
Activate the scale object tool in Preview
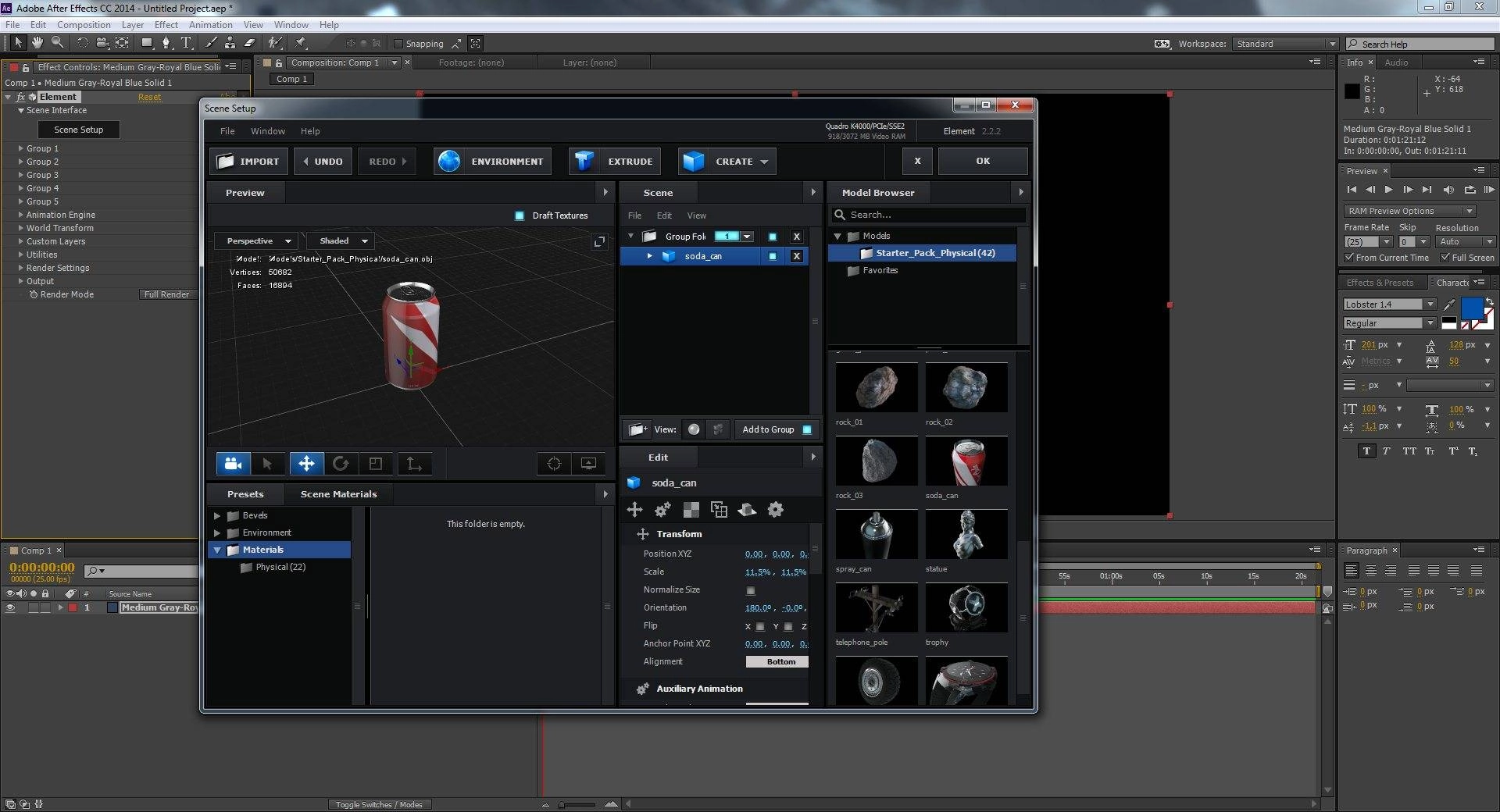pos(376,464)
